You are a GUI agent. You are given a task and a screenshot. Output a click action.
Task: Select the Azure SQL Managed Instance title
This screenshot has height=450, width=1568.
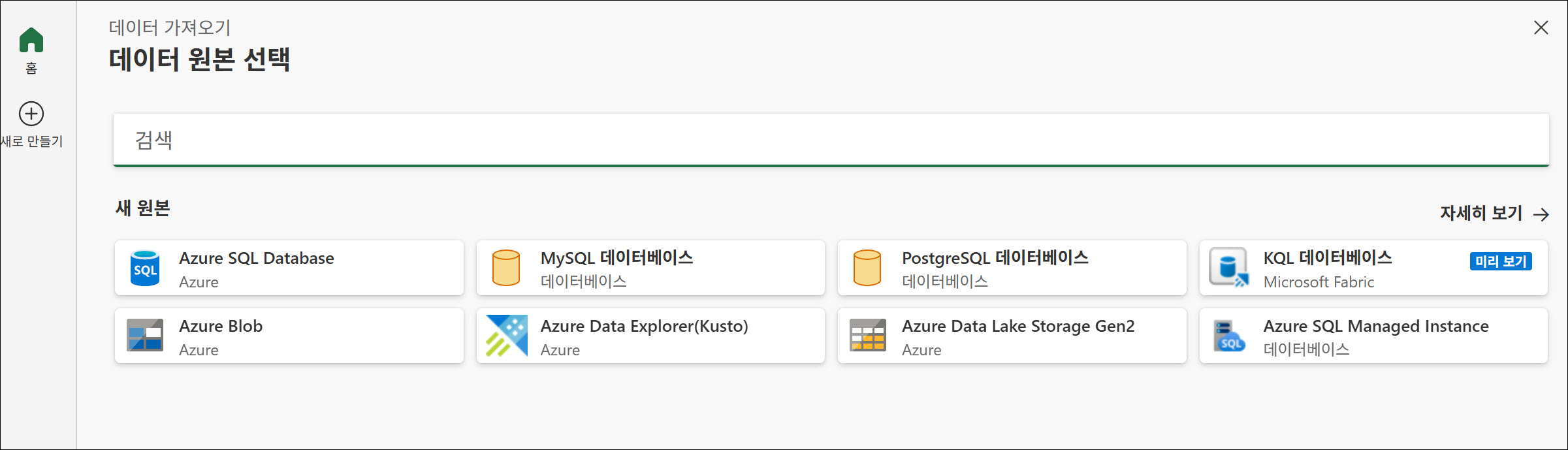coord(1376,326)
